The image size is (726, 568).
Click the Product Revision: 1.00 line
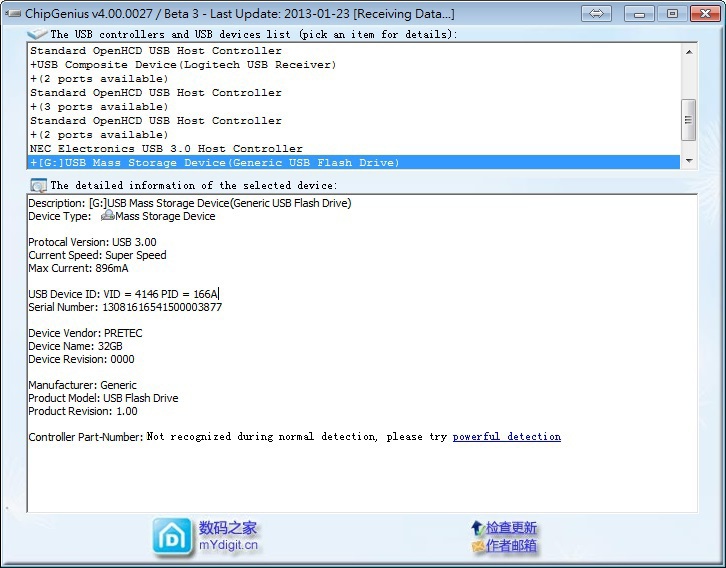[83, 411]
